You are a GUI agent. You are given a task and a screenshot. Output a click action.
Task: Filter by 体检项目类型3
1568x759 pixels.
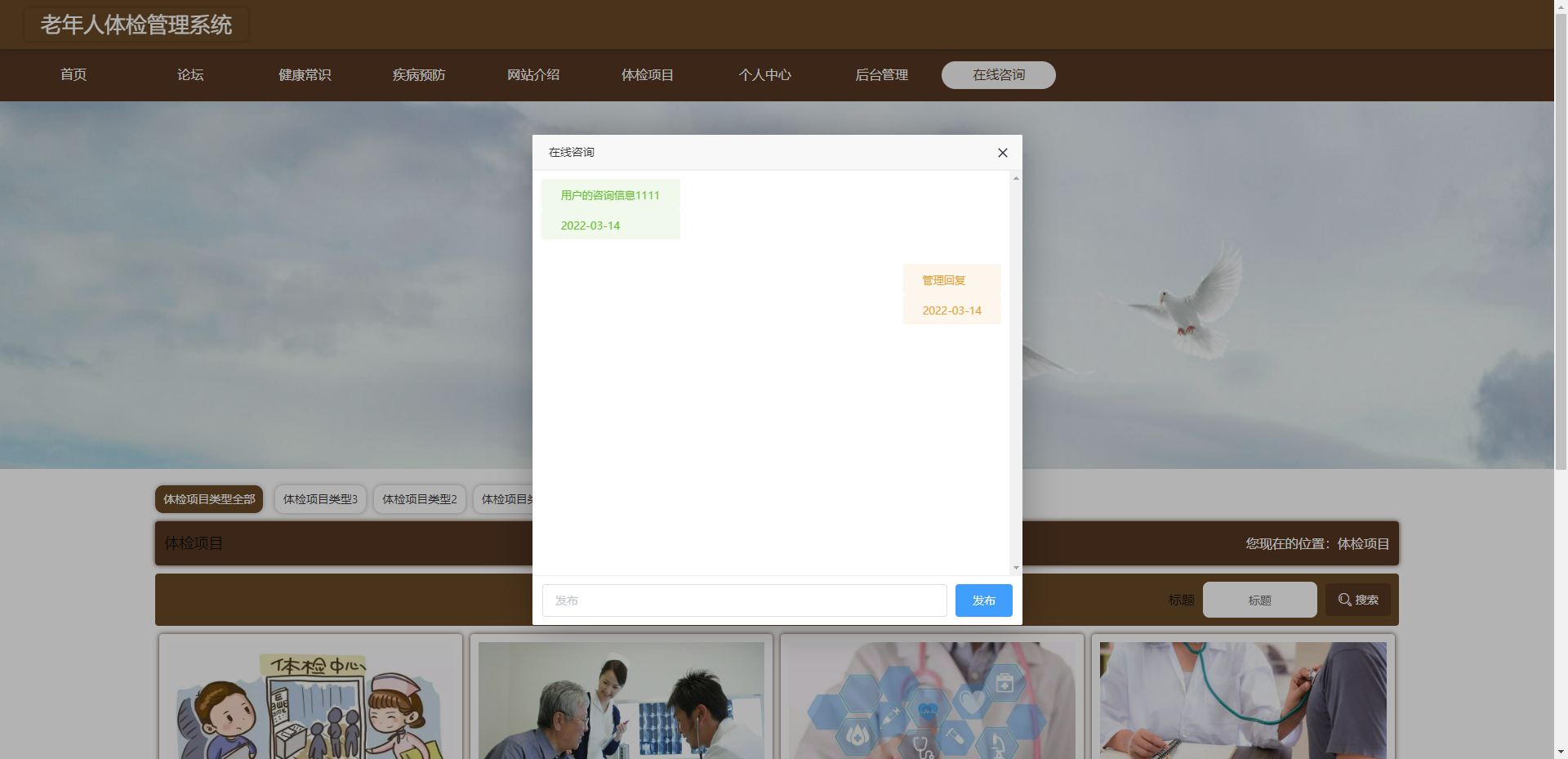tap(320, 499)
